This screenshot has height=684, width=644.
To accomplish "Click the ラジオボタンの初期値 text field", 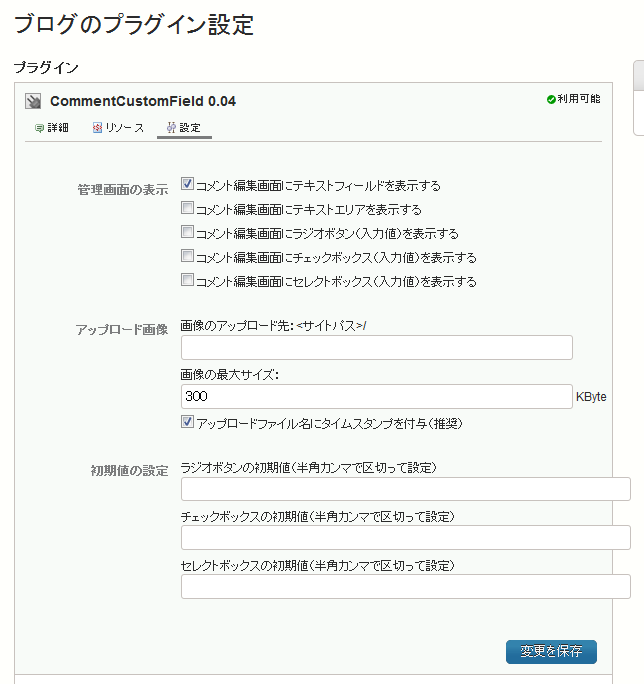I will pyautogui.click(x=406, y=489).
